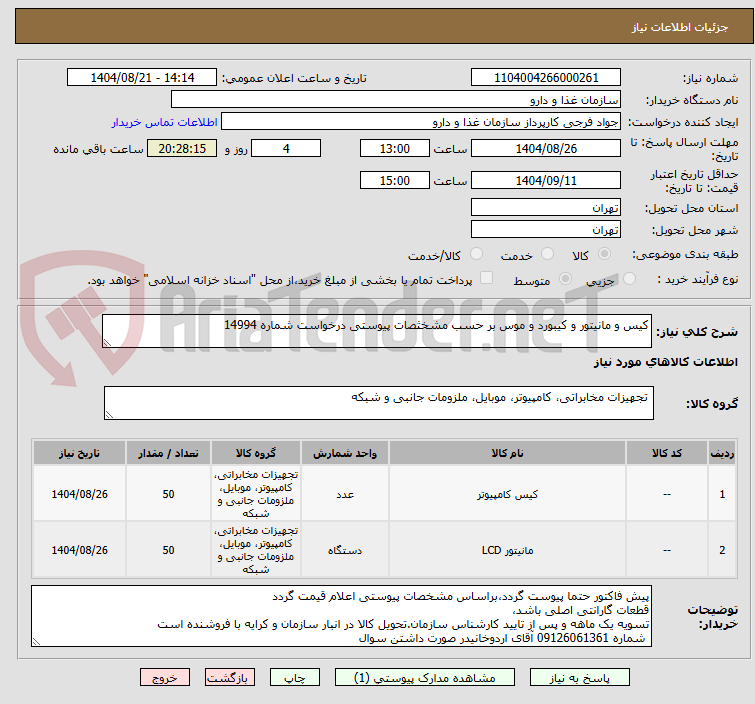Image resolution: width=755 pixels, height=704 pixels.
Task: Click date 1404/08/26 in کیس کامپیوتر row
Action: click(79, 495)
